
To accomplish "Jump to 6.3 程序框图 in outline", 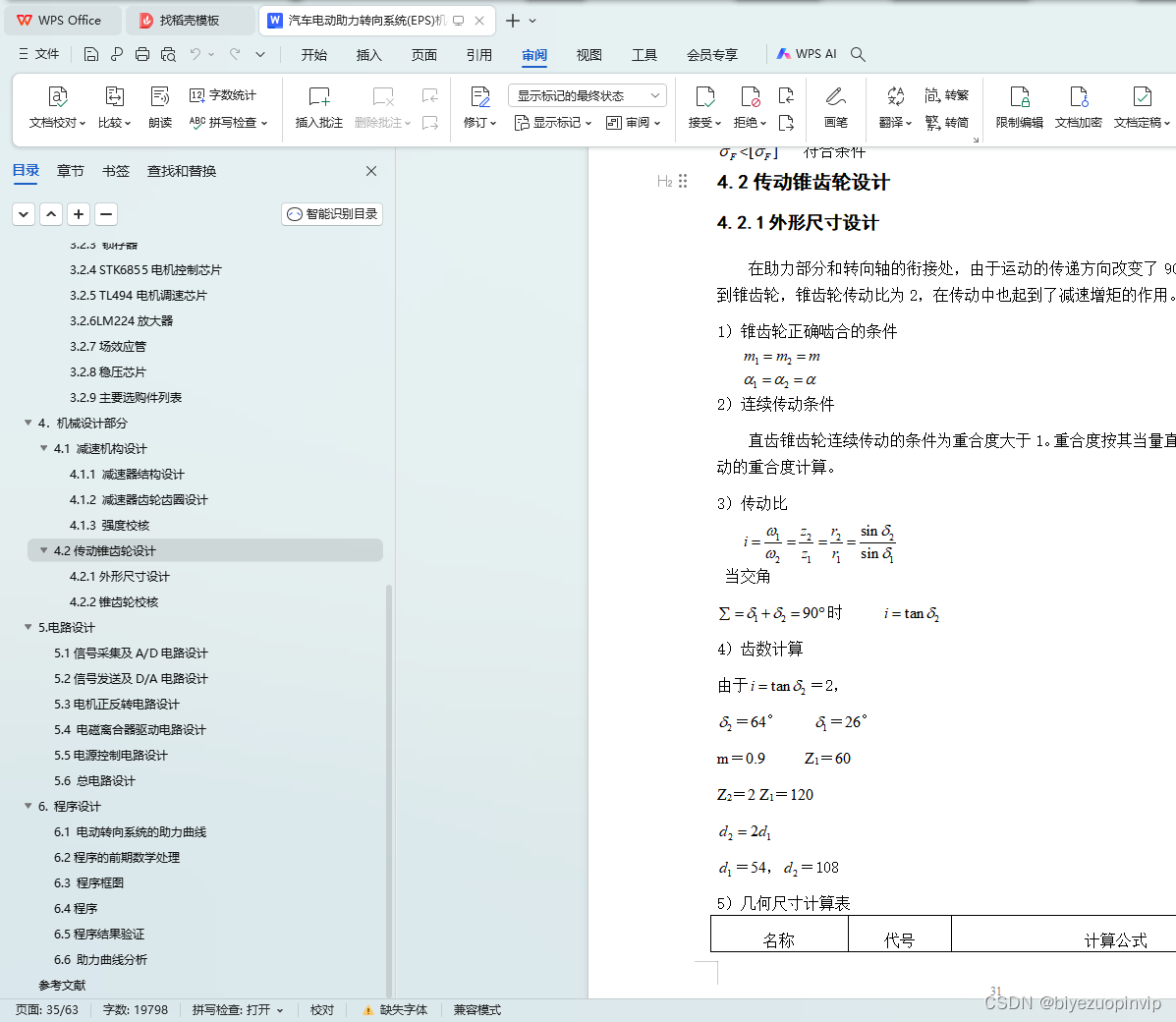I will pos(88,882).
